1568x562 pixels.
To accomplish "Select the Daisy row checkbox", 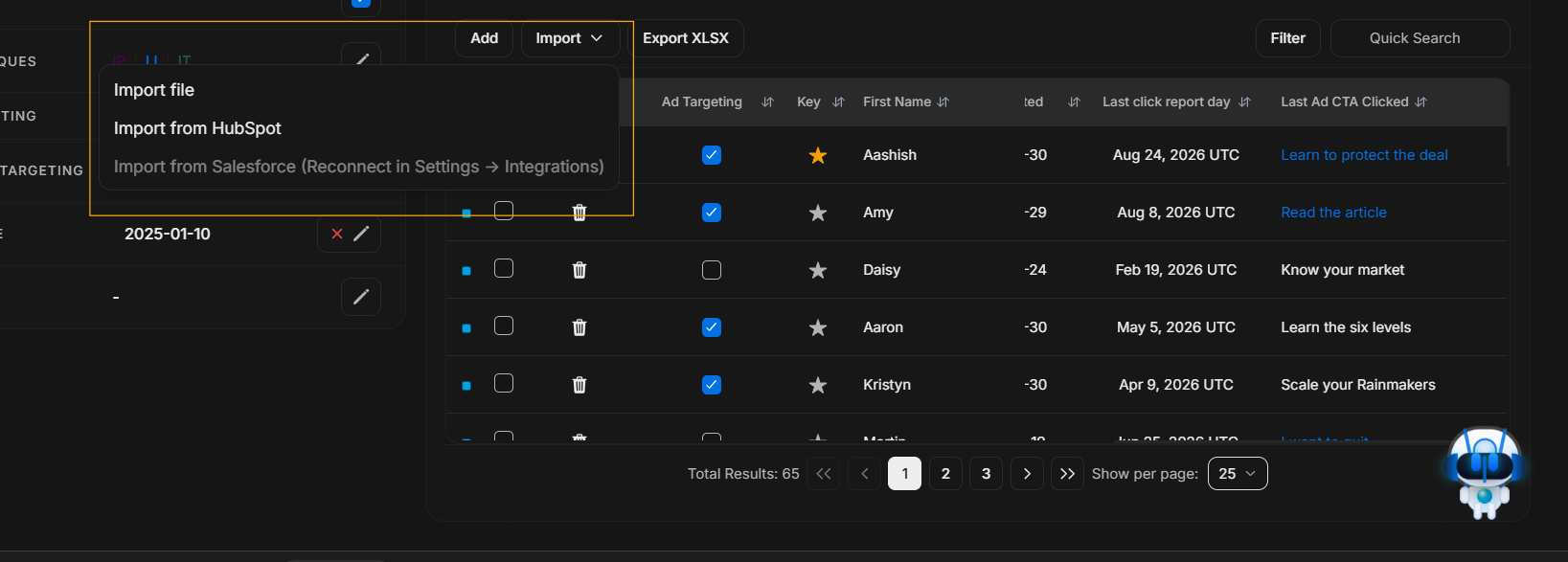I will [x=504, y=268].
